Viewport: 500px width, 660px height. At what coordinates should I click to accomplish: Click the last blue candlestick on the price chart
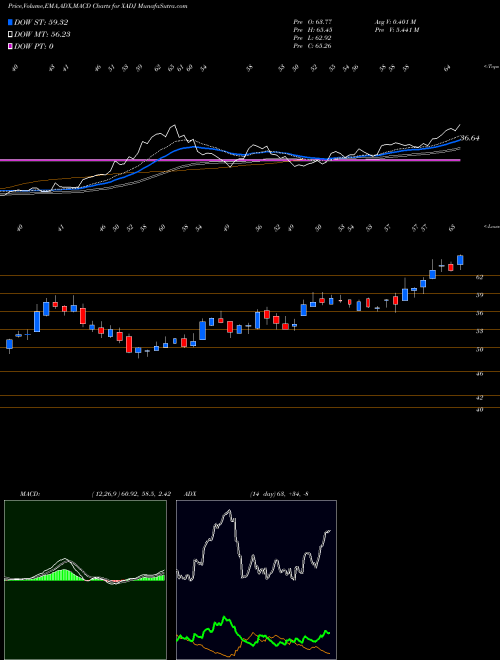[460, 260]
